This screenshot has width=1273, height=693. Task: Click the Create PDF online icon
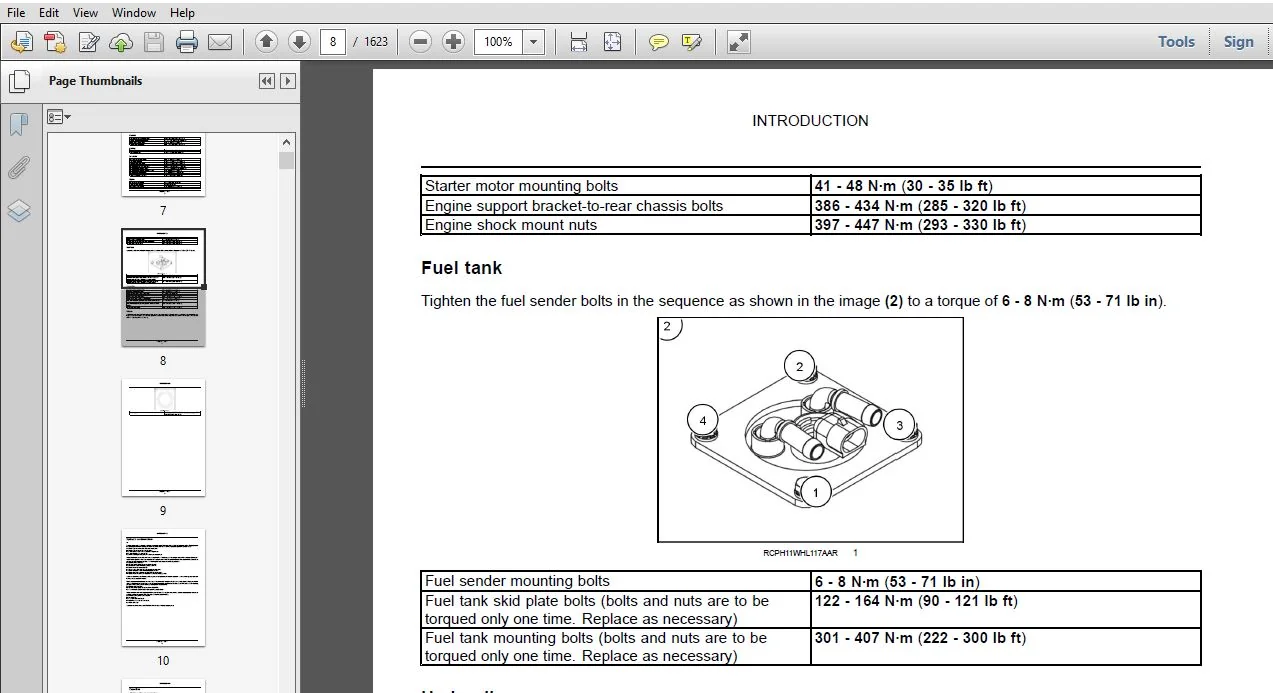tap(55, 42)
